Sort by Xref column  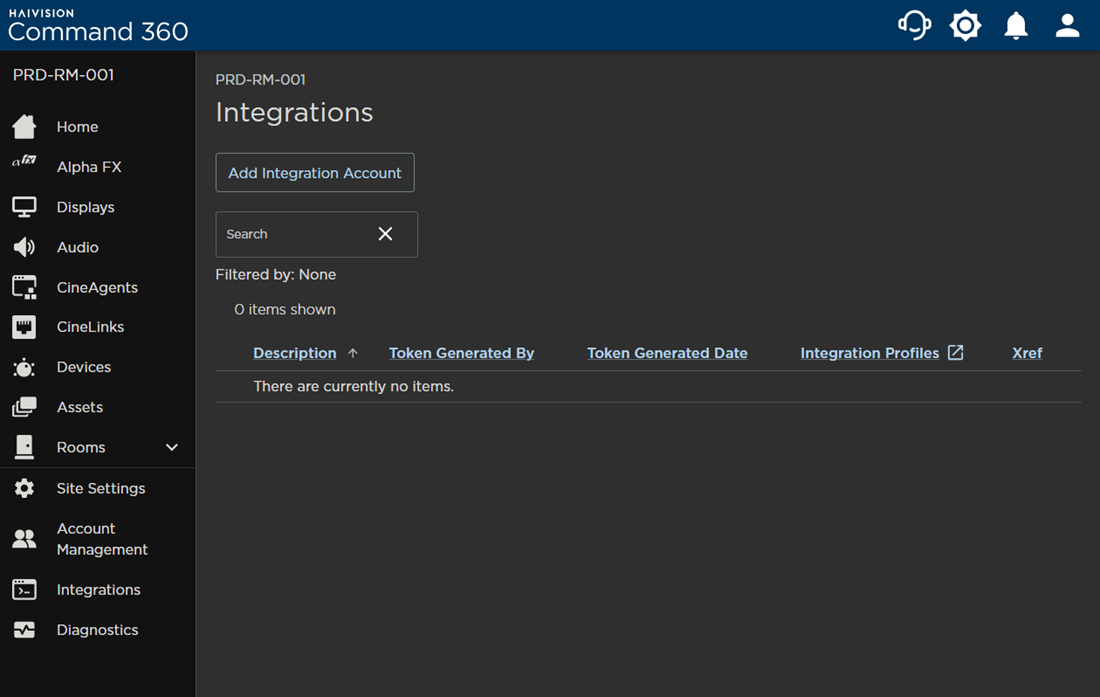(x=1027, y=353)
